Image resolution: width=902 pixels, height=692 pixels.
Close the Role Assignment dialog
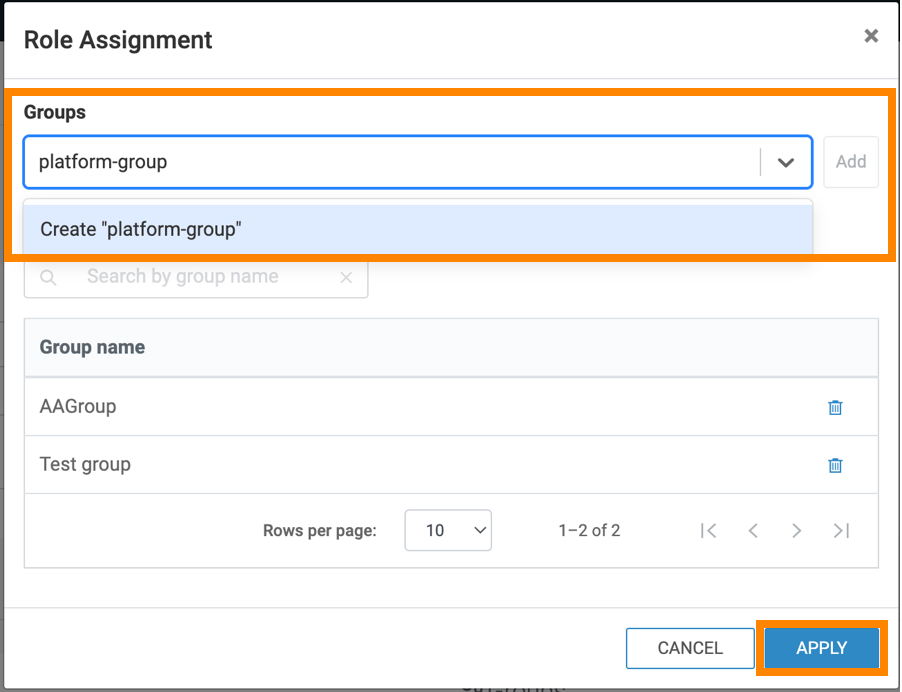[871, 36]
